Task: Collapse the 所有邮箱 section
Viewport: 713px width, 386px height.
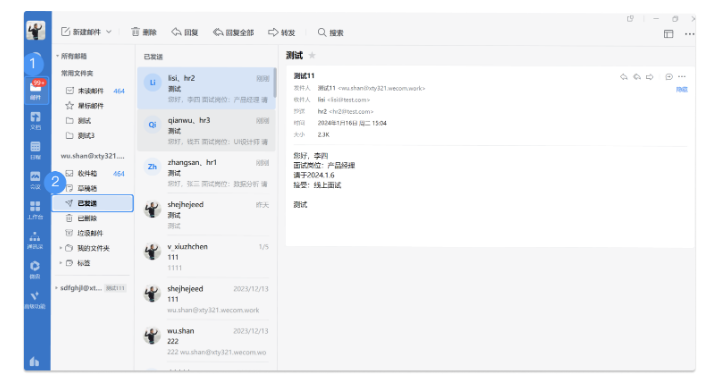Action: click(x=58, y=56)
